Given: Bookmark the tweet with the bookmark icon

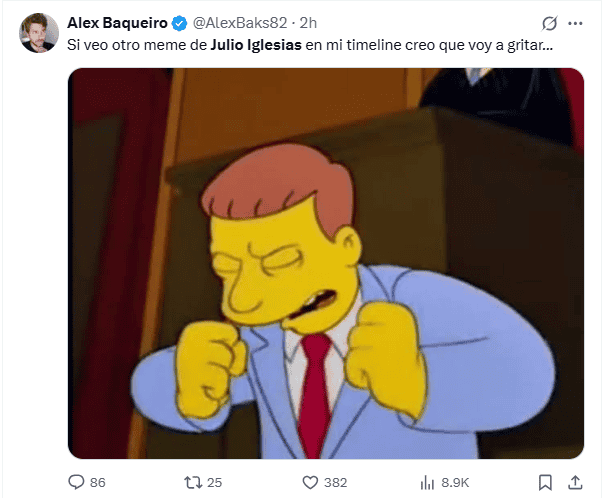Looking at the screenshot, I should (x=545, y=483).
